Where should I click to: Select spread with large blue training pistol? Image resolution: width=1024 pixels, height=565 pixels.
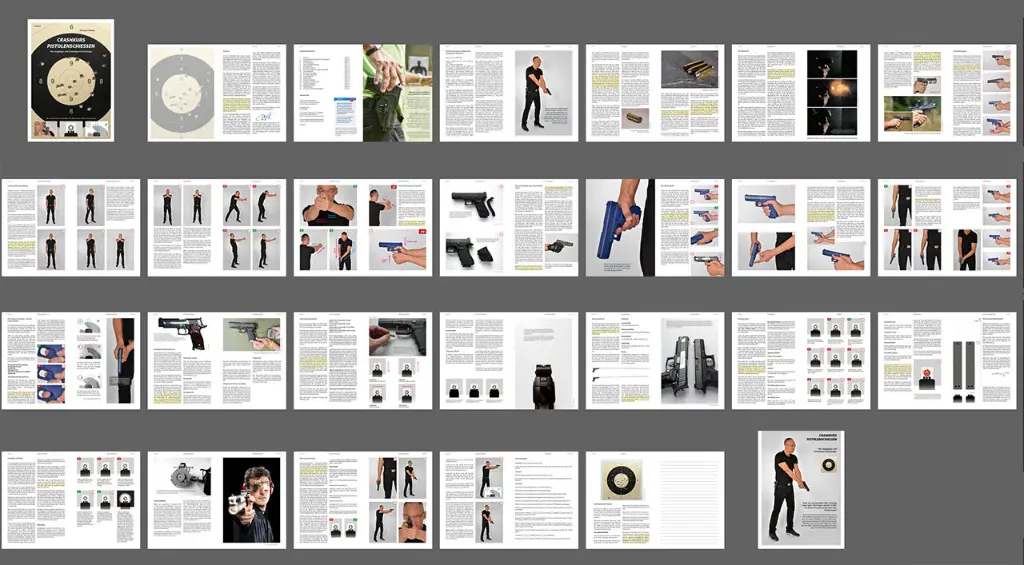(x=655, y=227)
